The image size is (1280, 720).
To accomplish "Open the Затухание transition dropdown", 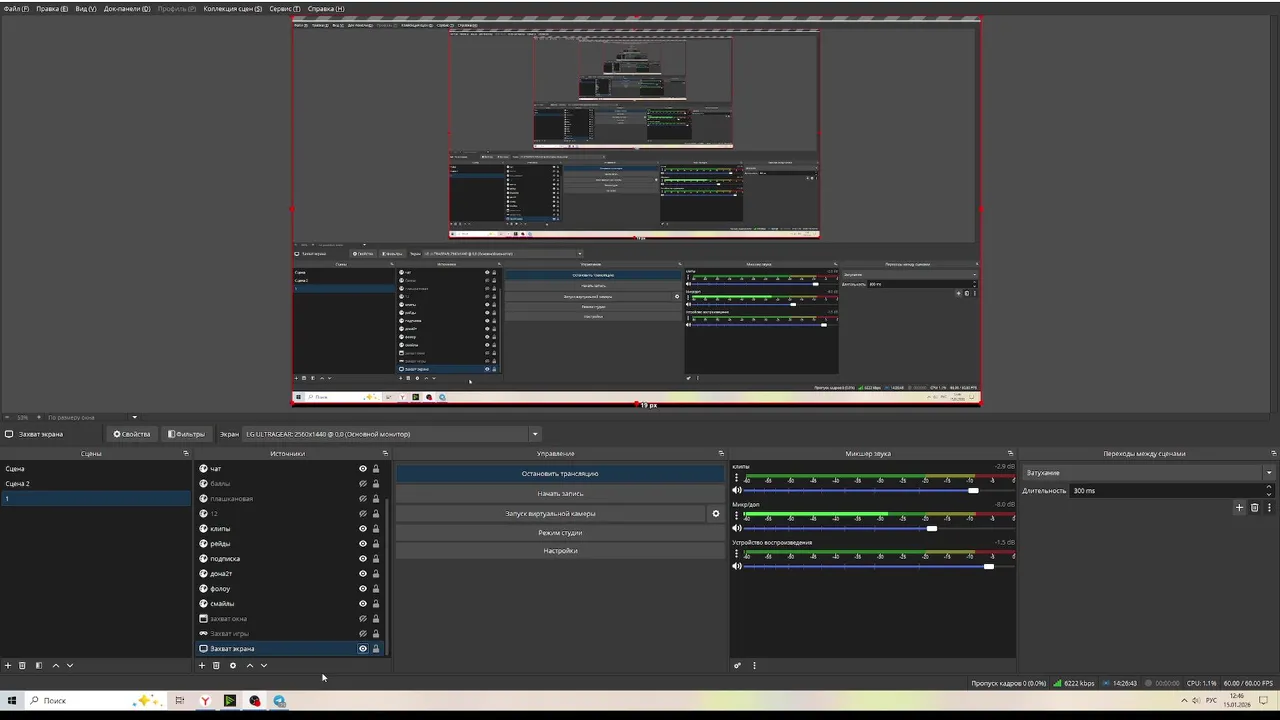I will pyautogui.click(x=1148, y=472).
